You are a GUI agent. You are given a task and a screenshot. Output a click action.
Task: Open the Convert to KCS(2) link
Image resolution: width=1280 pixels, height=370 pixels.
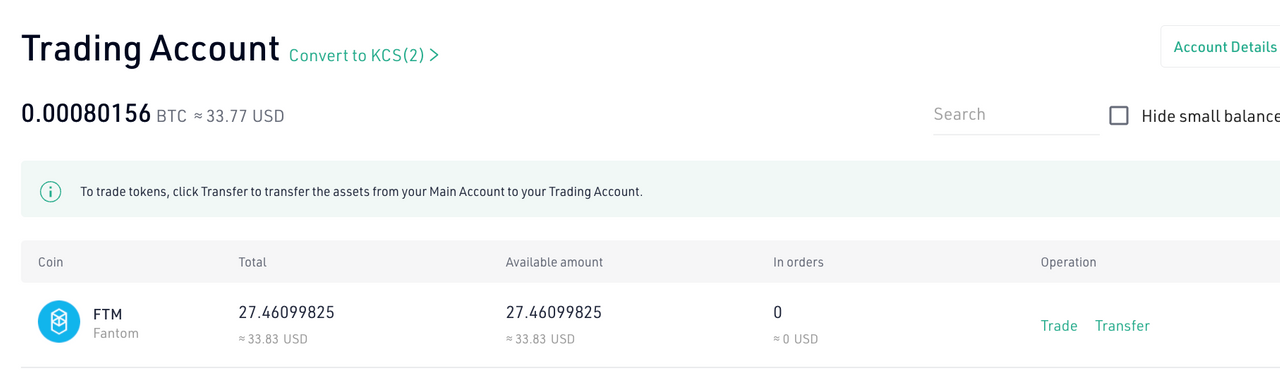364,55
